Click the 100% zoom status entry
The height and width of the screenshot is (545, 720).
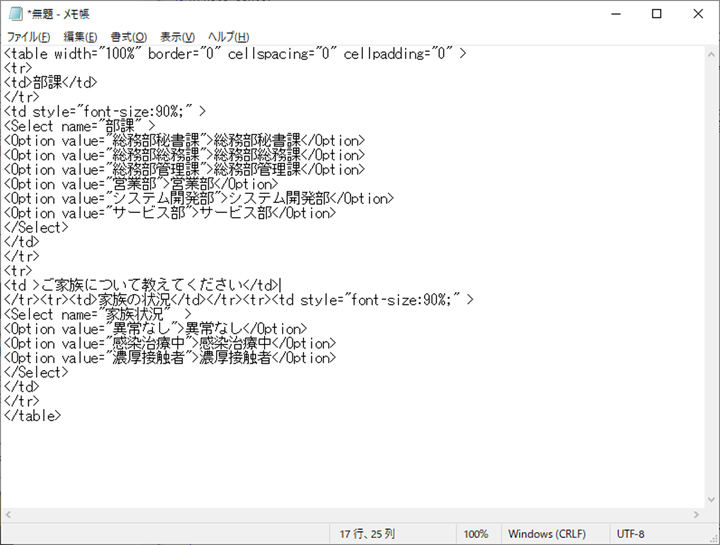(x=476, y=534)
